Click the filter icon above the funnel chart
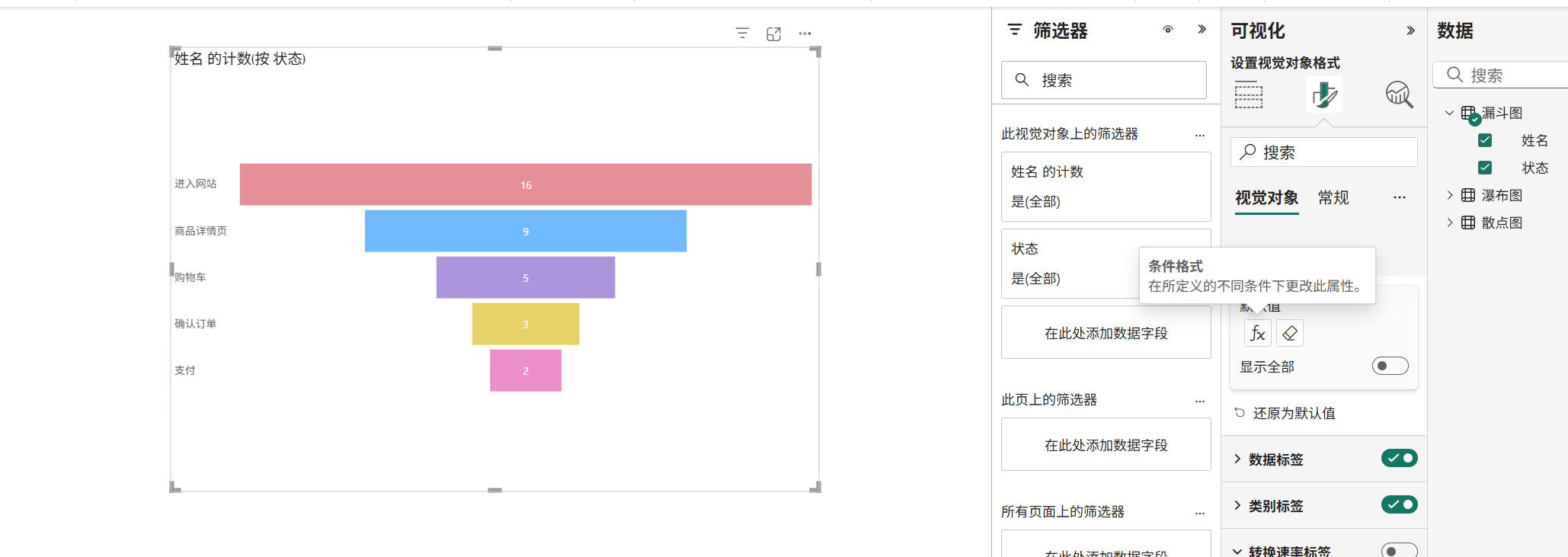This screenshot has height=557, width=1568. (x=742, y=34)
